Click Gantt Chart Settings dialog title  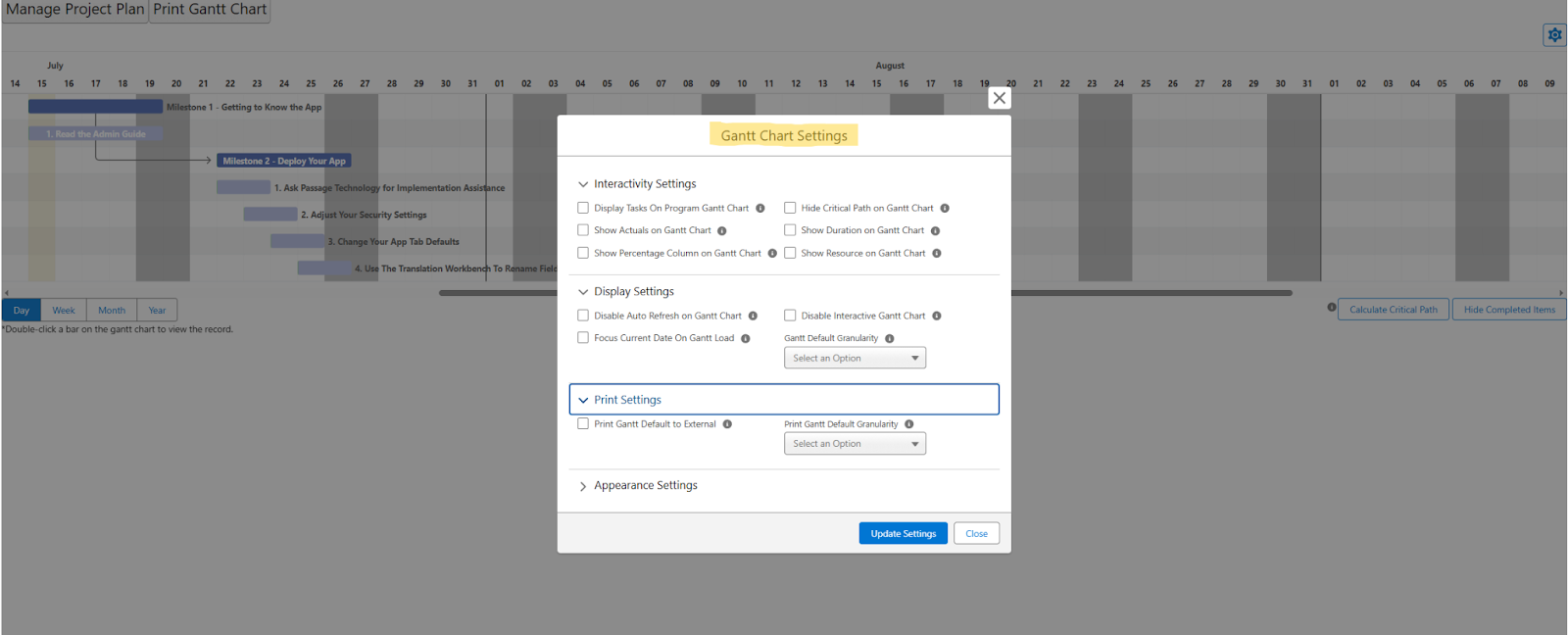784,135
